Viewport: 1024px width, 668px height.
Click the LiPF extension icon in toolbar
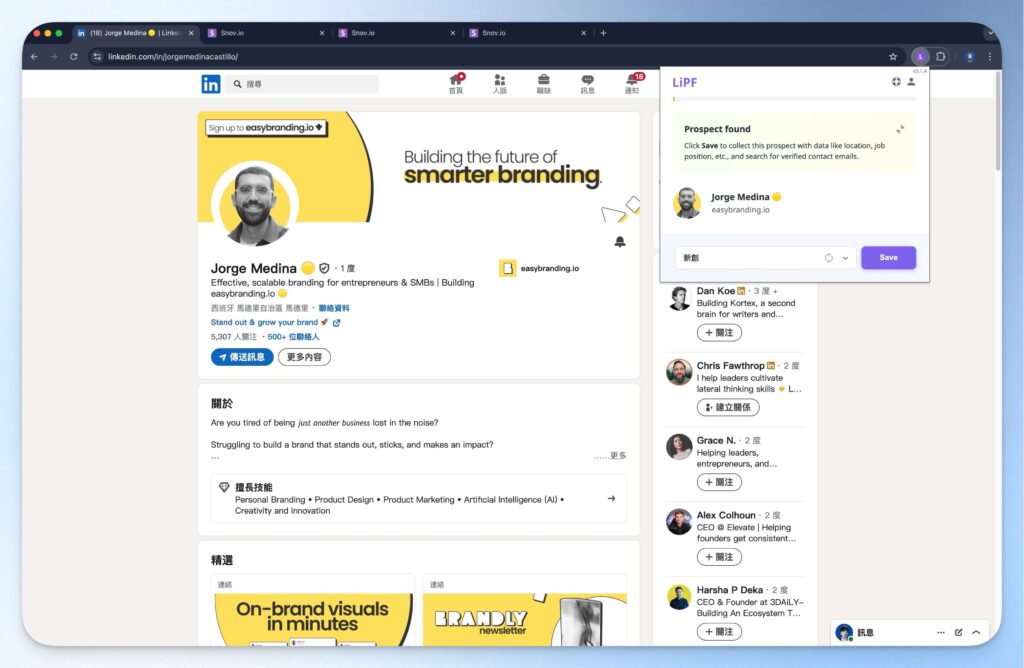pyautogui.click(x=920, y=57)
